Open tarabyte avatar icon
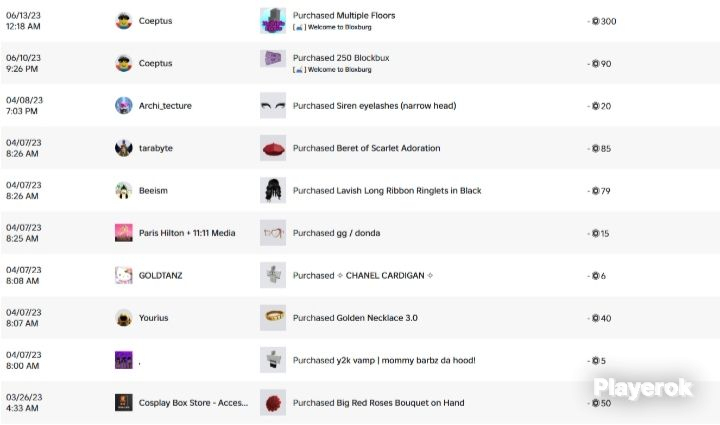 click(124, 148)
